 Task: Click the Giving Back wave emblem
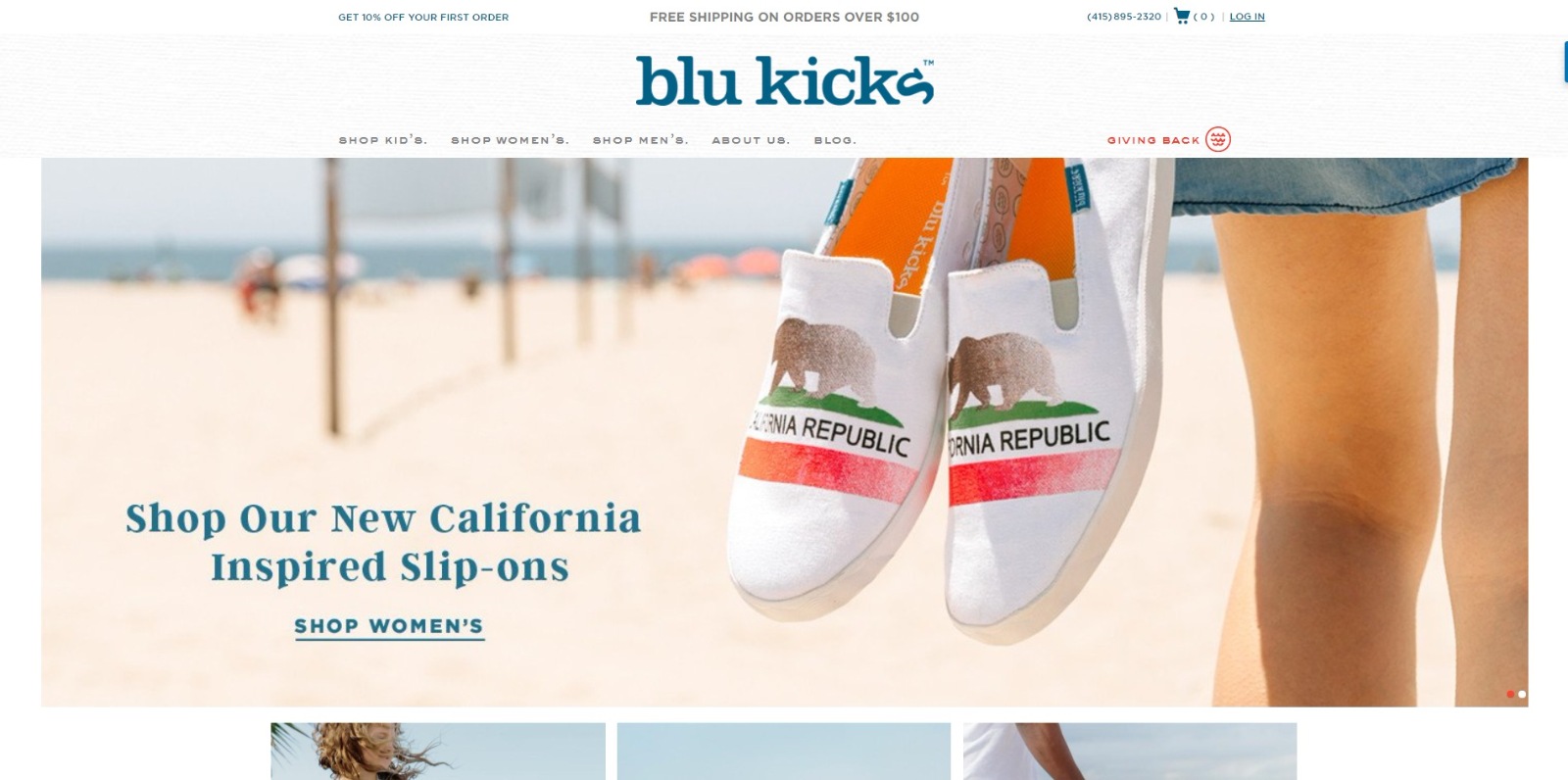click(1218, 139)
